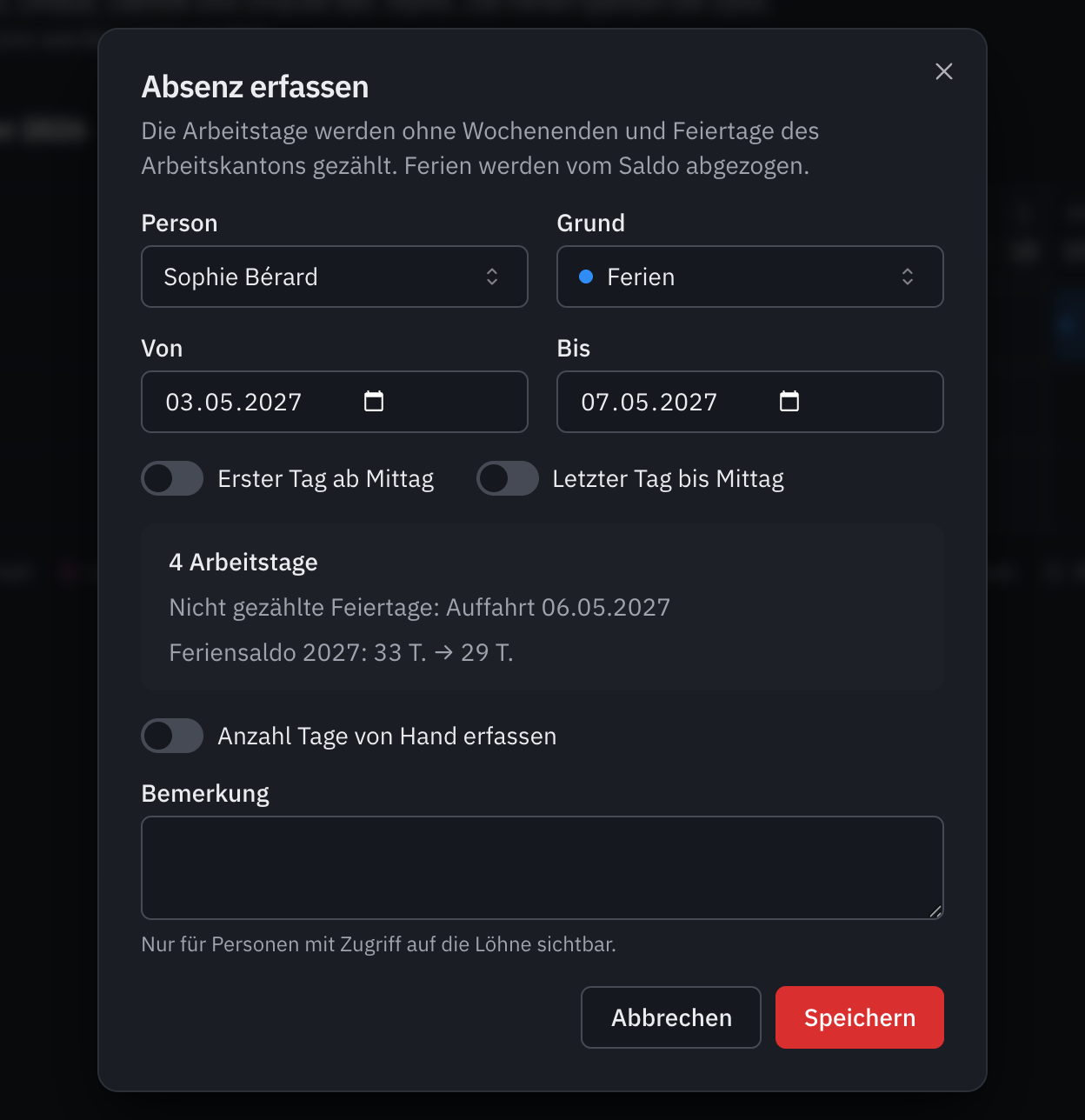This screenshot has width=1085, height=1120.
Task: Toggle Erster Tag ab Mittag switch
Action: 172,478
